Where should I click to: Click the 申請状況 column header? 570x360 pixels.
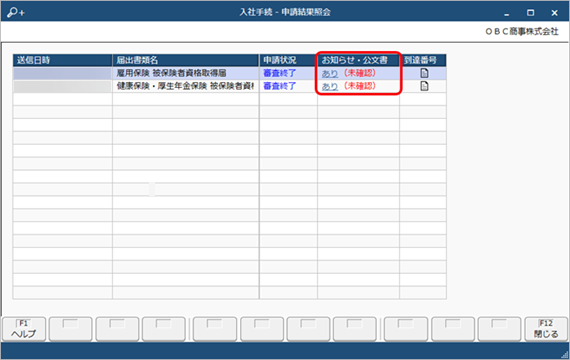[x=288, y=60]
